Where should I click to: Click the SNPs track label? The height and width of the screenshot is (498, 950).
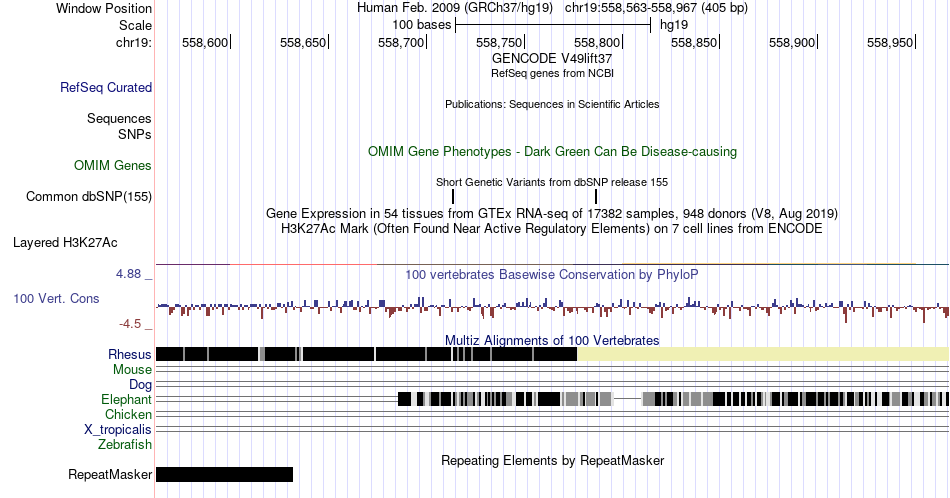[x=135, y=134]
